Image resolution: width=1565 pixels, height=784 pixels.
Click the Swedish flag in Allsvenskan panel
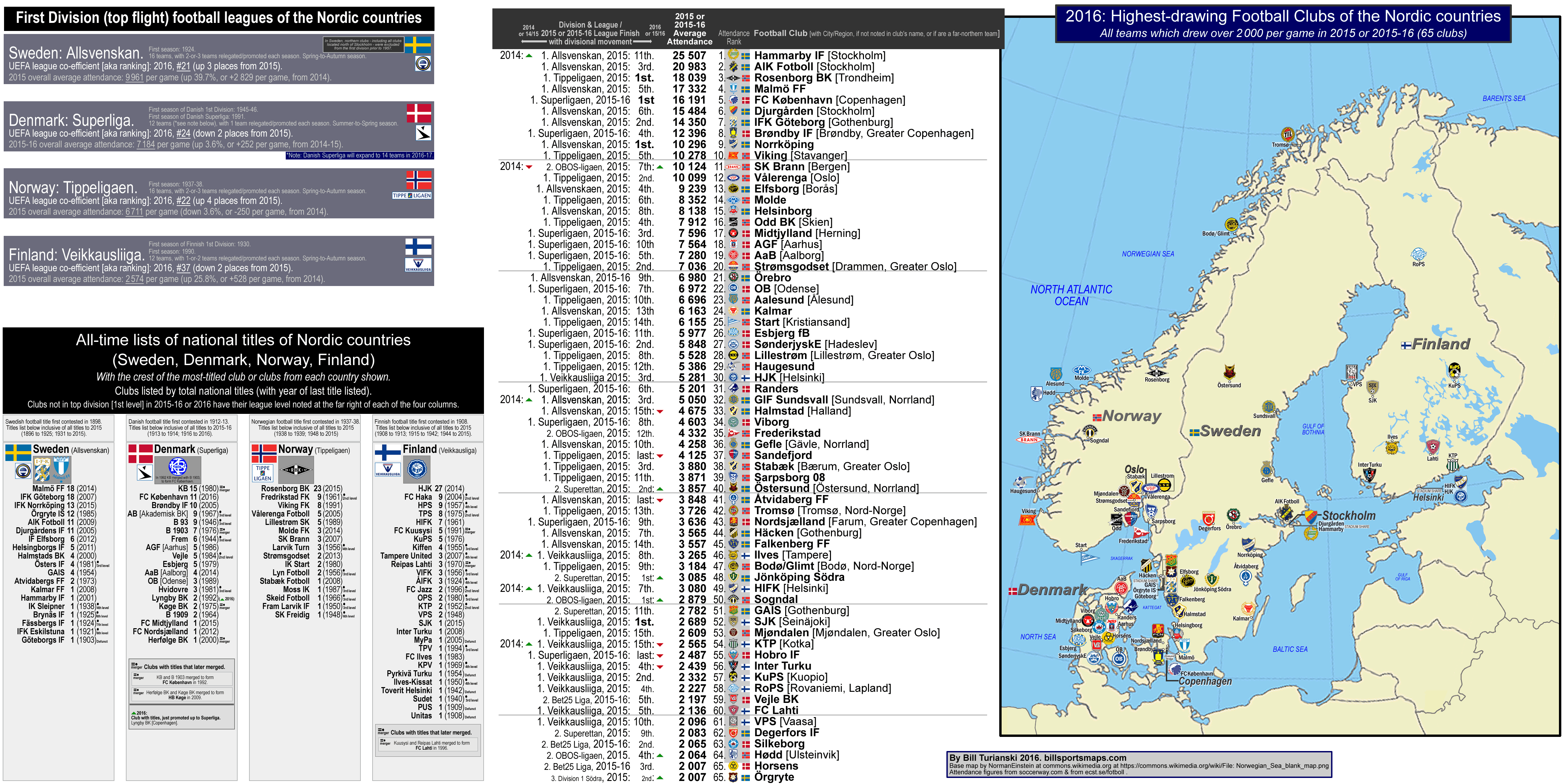coord(417,45)
